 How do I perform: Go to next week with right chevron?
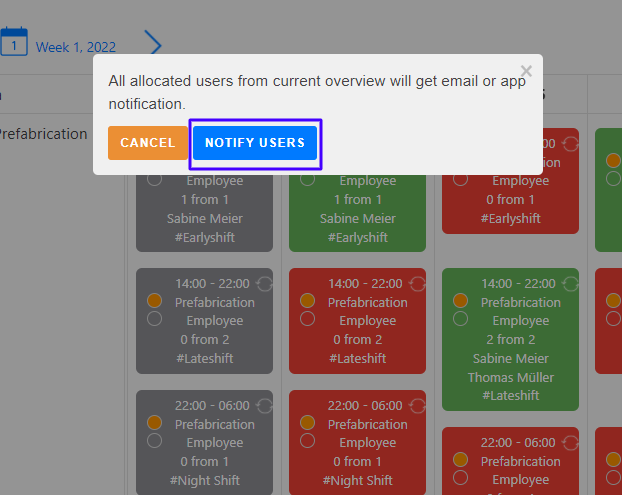click(x=153, y=43)
